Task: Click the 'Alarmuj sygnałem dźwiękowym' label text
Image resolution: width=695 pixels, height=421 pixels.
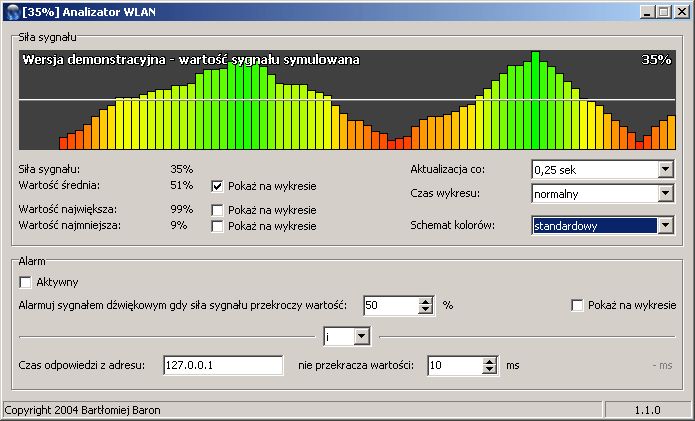Action: coord(182,305)
